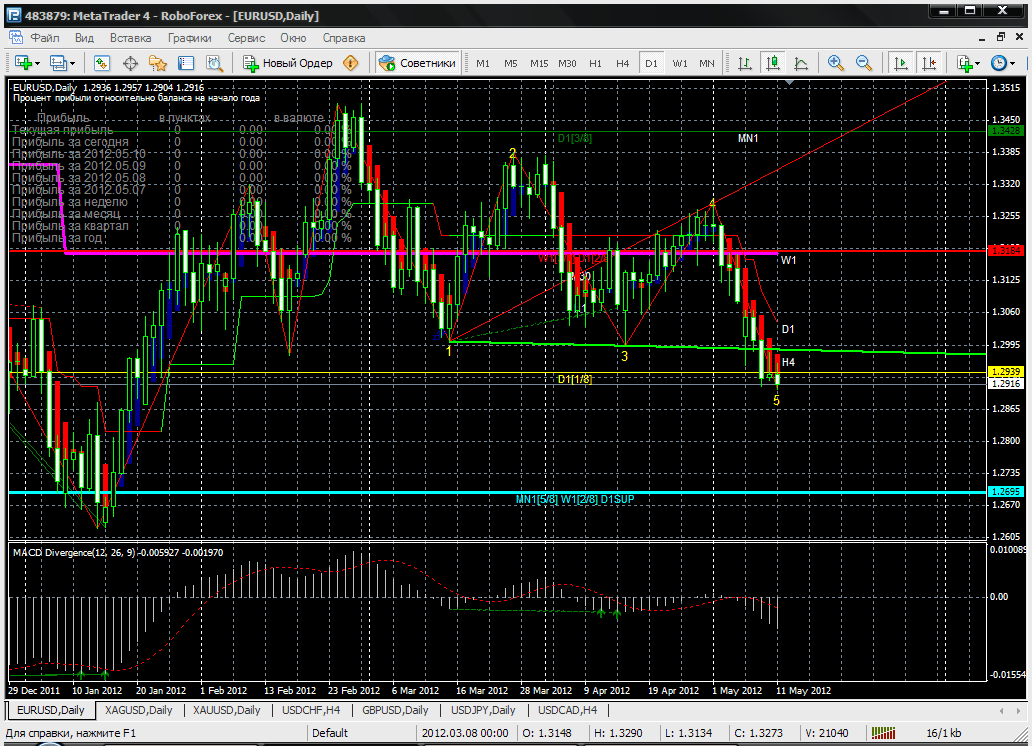Toggle the chart auto-scroll button
The height and width of the screenshot is (746, 1032).
click(x=901, y=63)
